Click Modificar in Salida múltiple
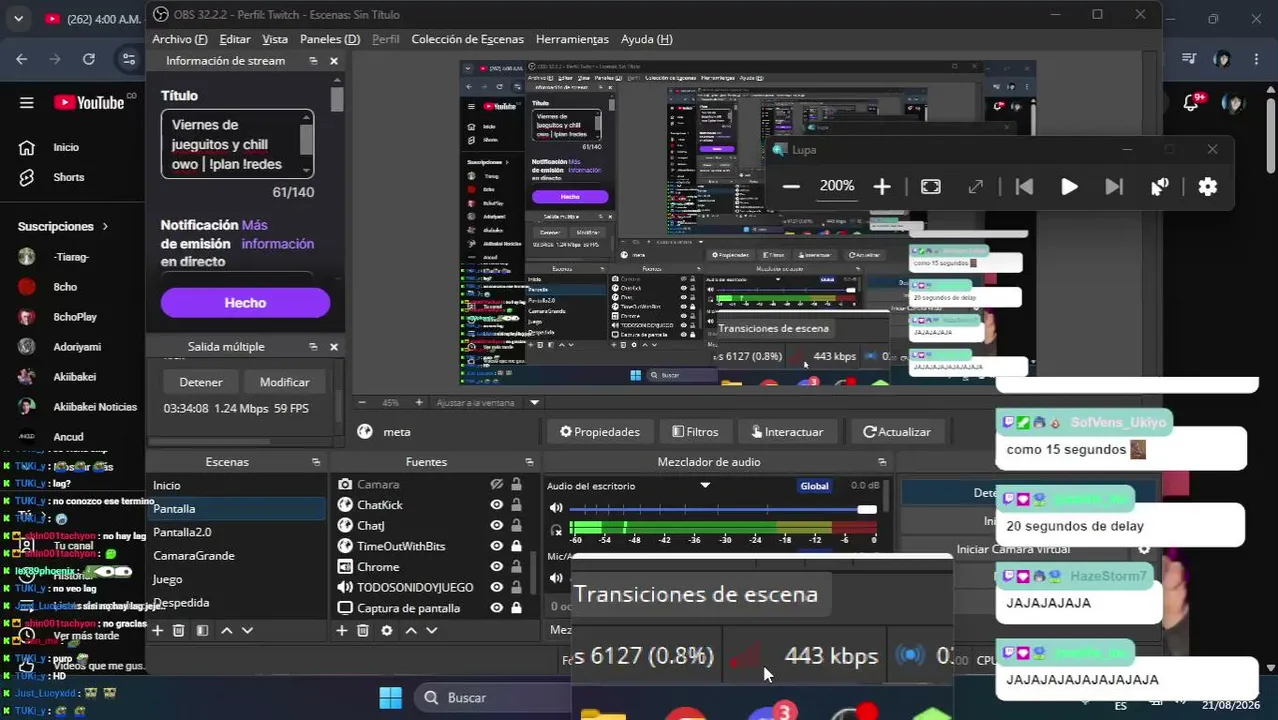 coord(284,382)
